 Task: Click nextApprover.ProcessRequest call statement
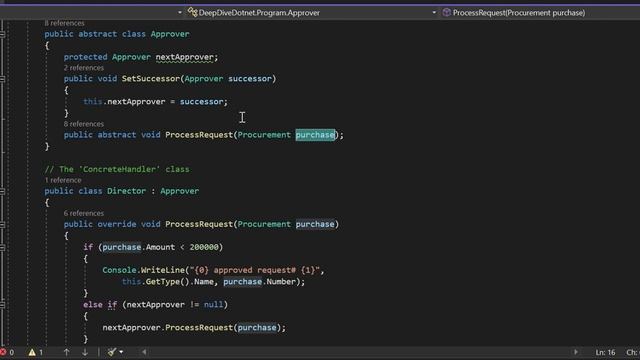[x=194, y=327]
